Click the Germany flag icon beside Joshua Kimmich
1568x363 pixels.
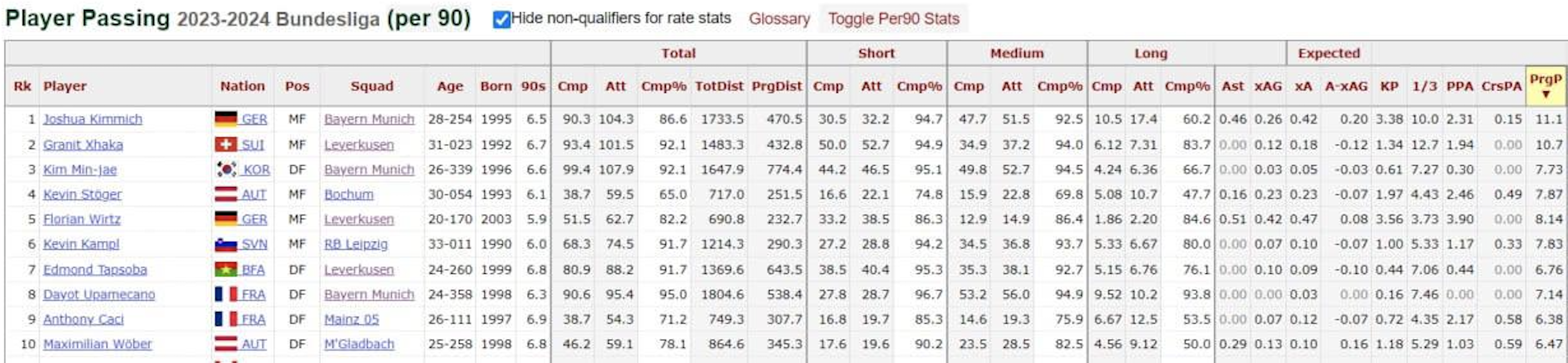tap(225, 119)
